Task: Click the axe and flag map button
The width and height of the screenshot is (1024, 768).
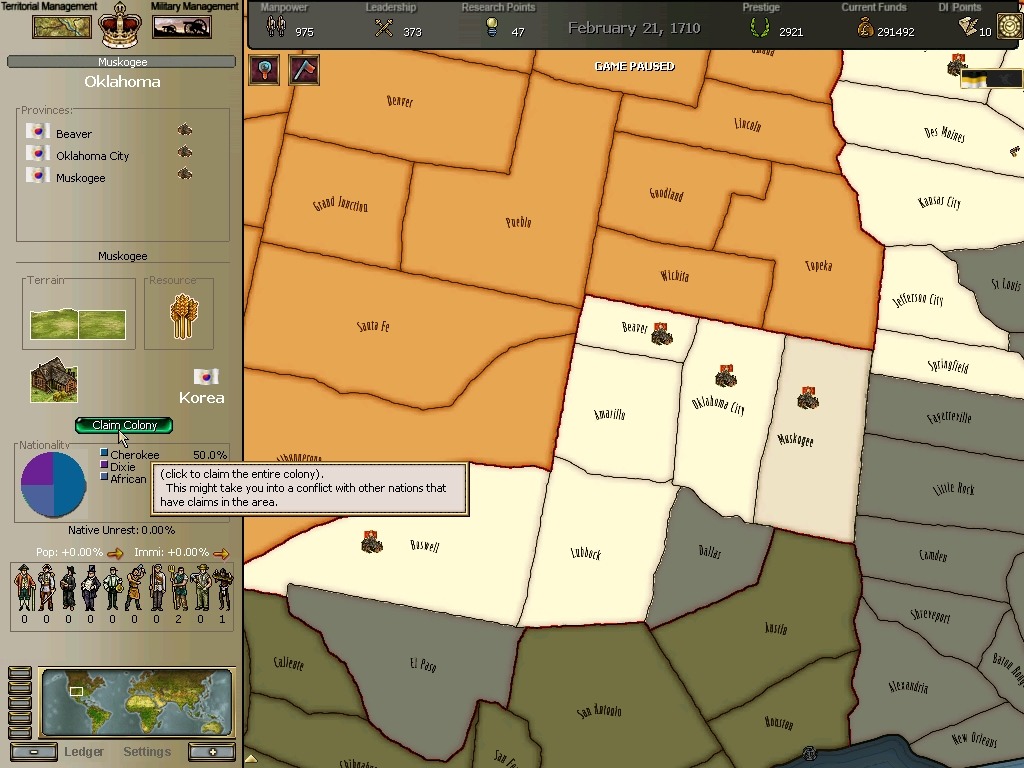Action: pos(304,70)
